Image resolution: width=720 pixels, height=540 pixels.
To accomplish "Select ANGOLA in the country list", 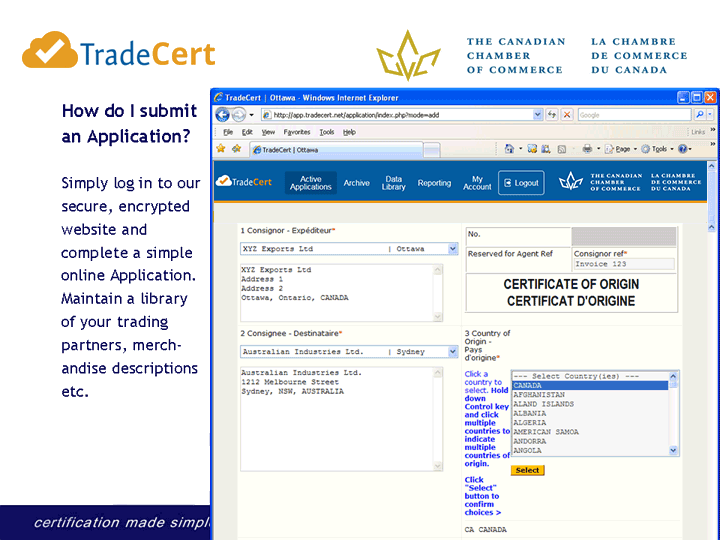I will pos(590,450).
